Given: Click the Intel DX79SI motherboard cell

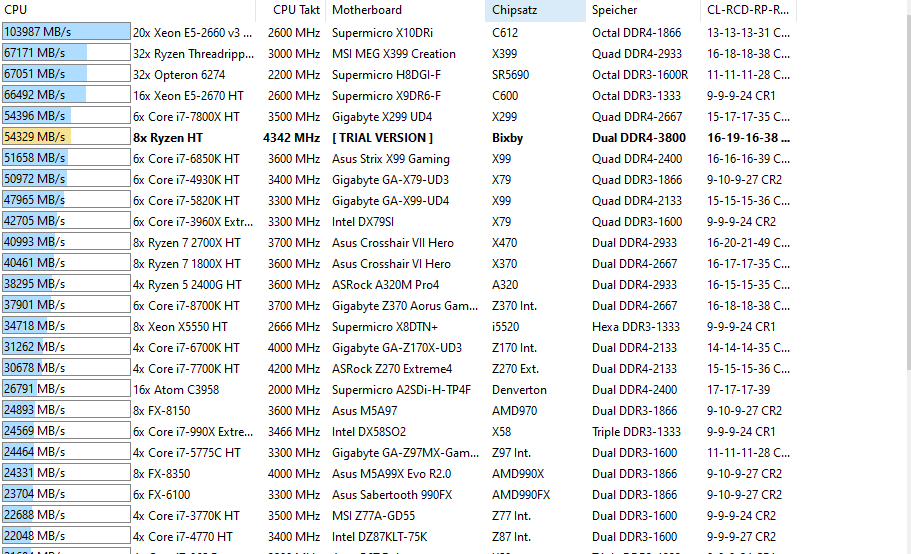Looking at the screenshot, I should (363, 221).
